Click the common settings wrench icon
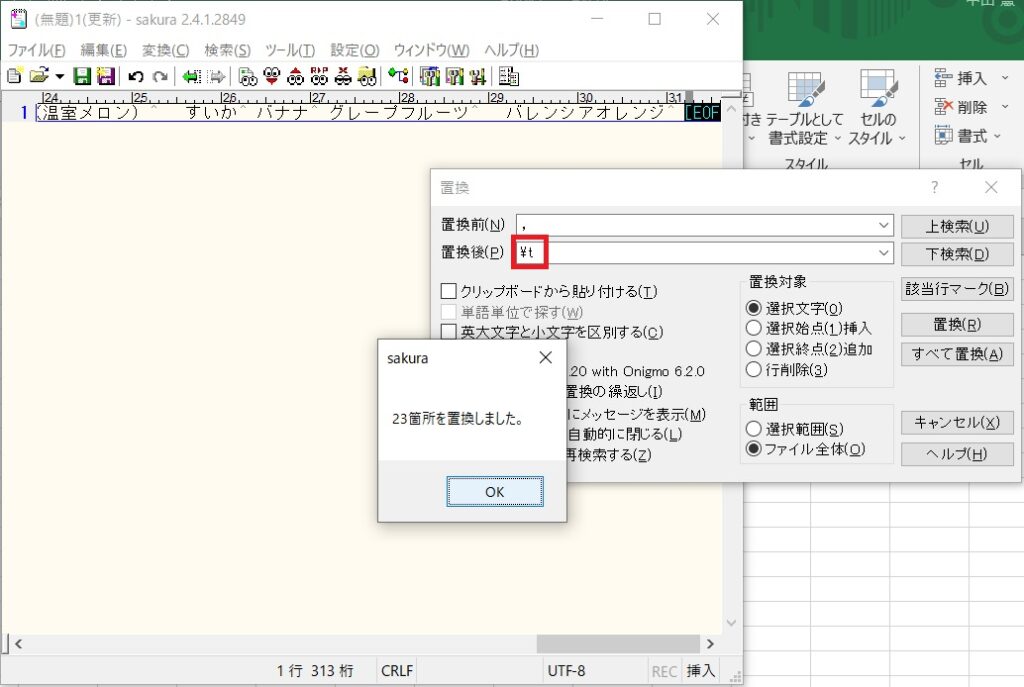Screen dimensions: 1024x687 point(478,76)
